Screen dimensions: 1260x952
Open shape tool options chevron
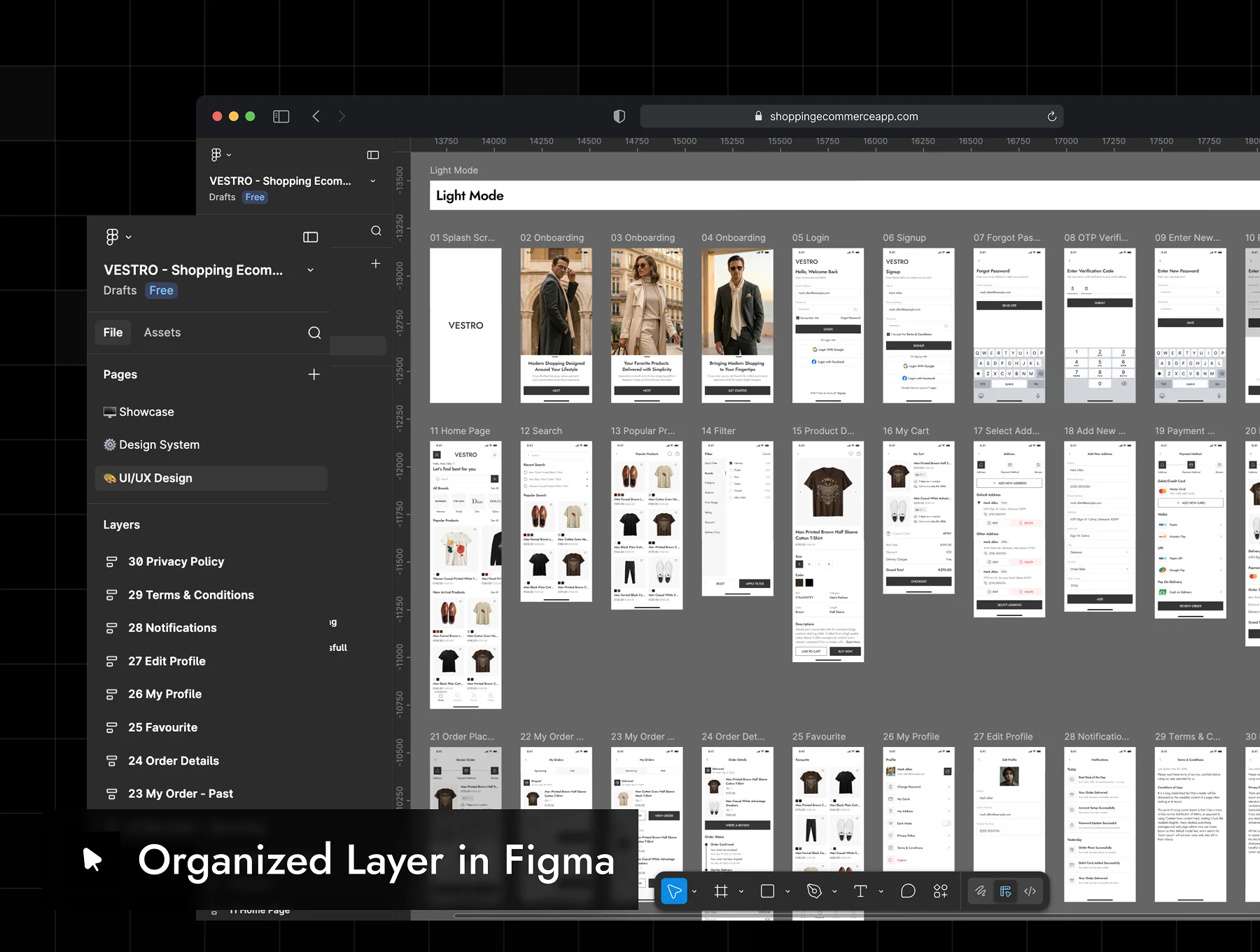[787, 892]
